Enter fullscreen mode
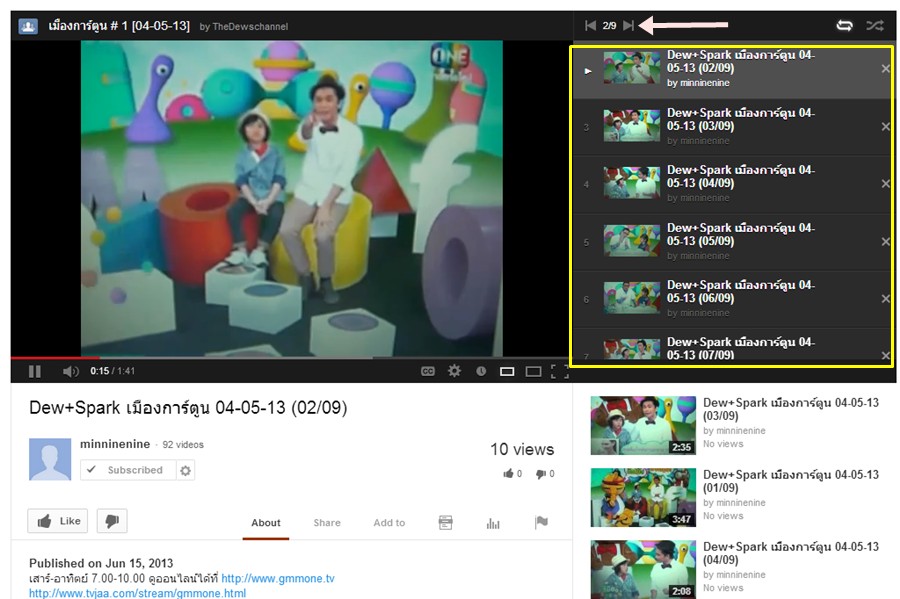This screenshot has width=900, height=599. (x=559, y=372)
